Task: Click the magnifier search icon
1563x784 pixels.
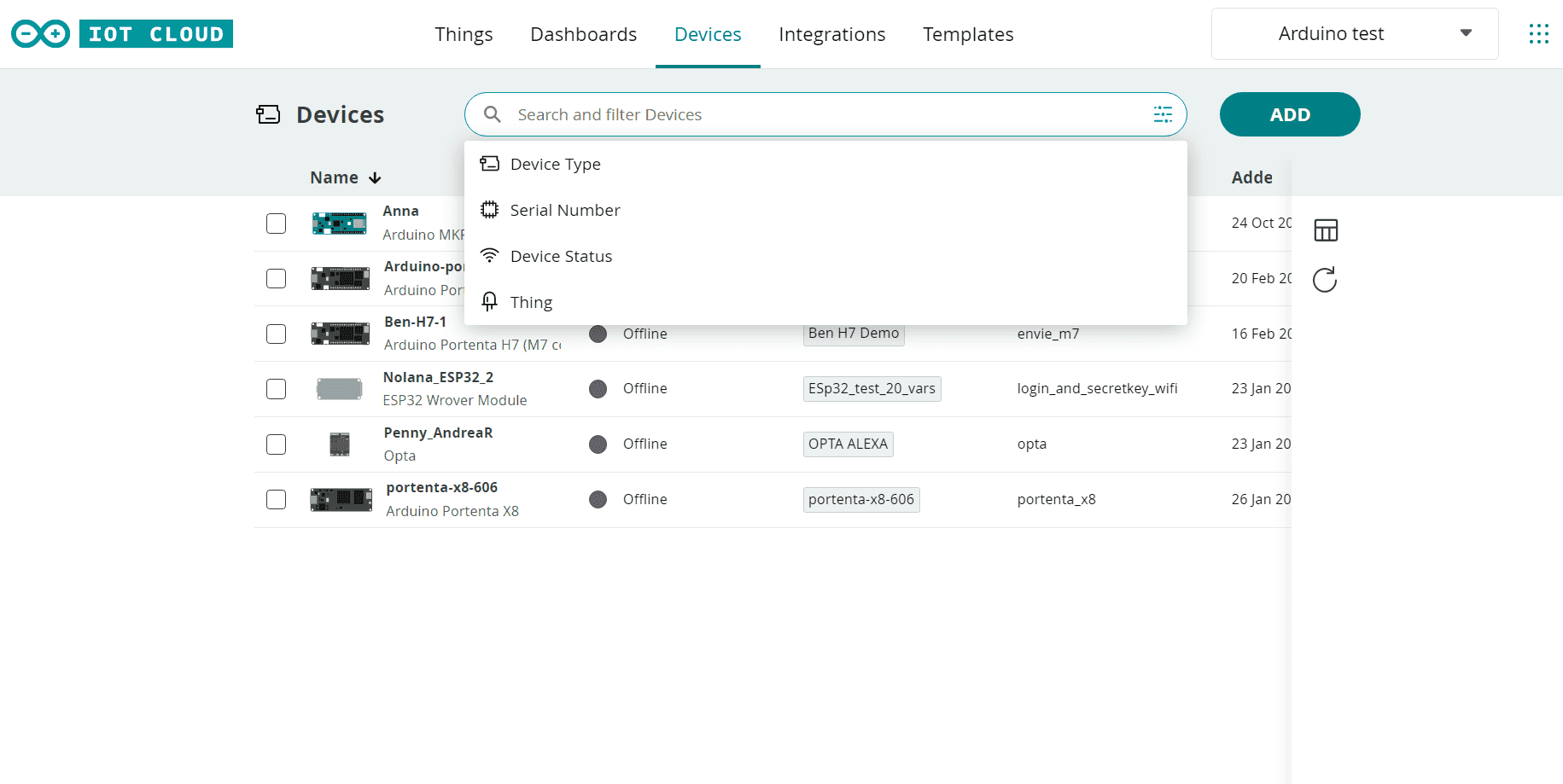Action: click(493, 114)
